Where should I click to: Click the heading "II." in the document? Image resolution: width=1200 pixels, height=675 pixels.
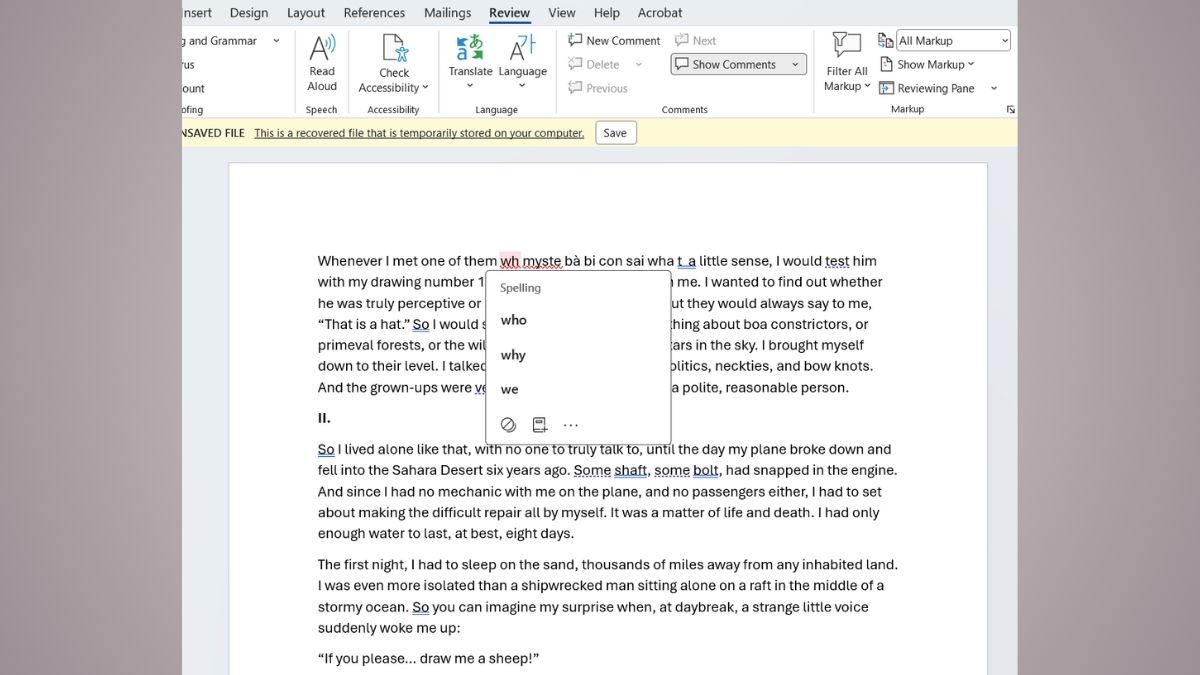point(324,418)
